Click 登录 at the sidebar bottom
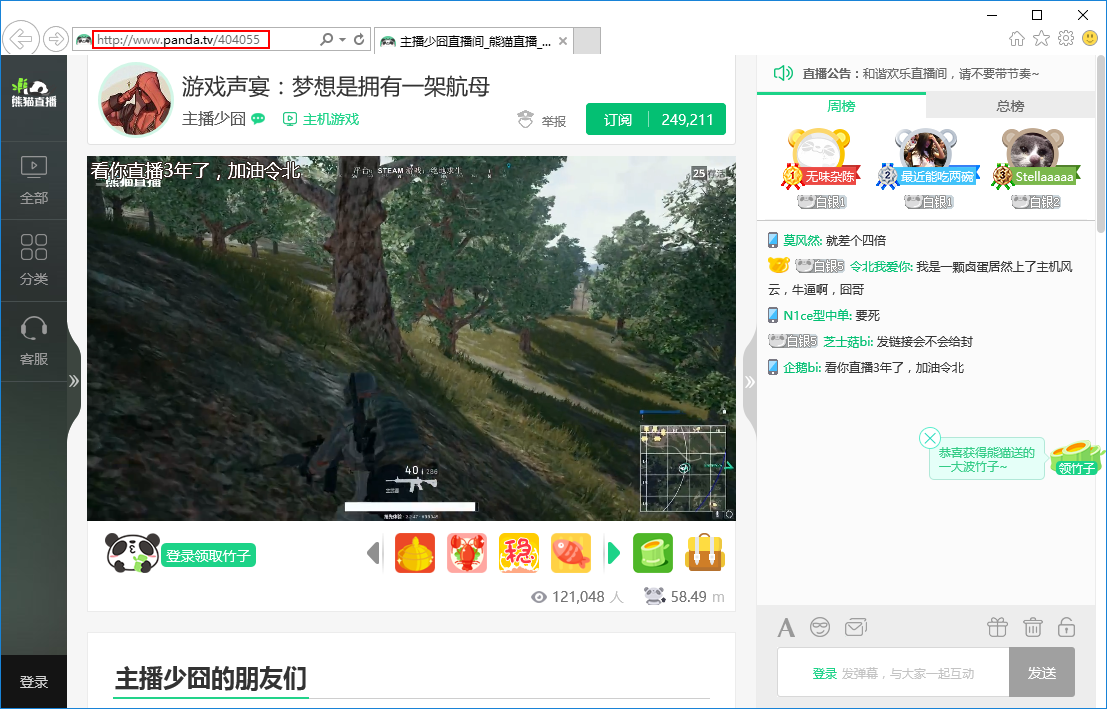The width and height of the screenshot is (1107, 709). pos(34,681)
